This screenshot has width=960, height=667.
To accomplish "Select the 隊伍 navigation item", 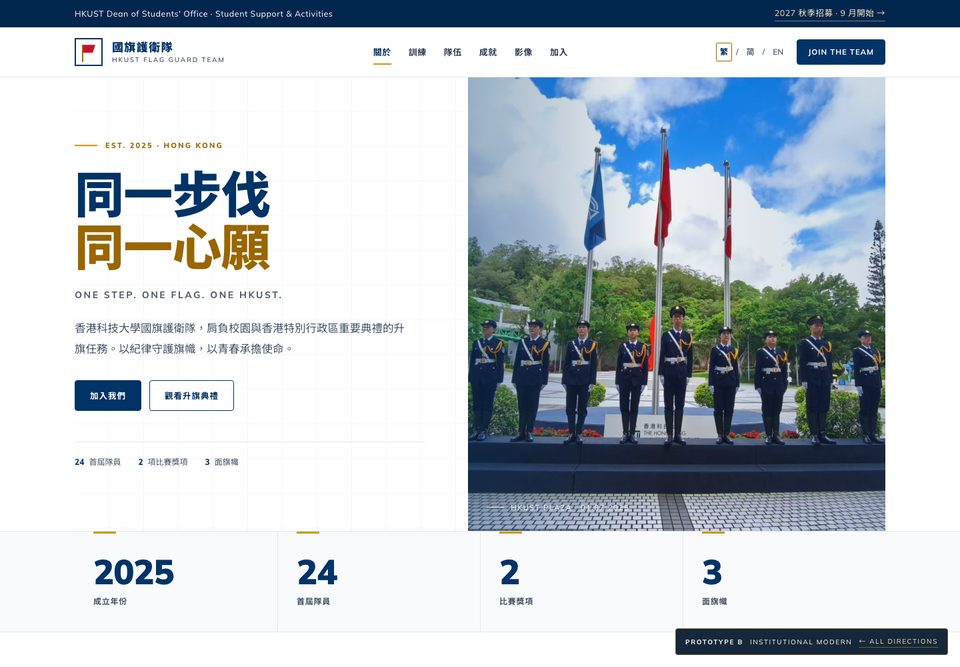I will click(452, 52).
